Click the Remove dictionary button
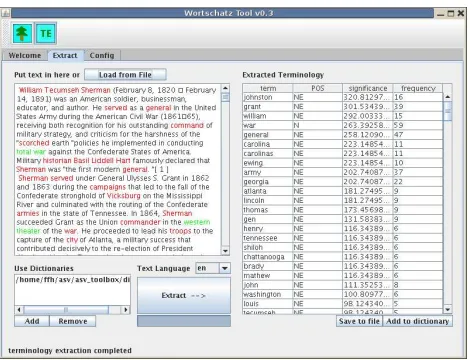This screenshot has height=360, width=470. 73,321
